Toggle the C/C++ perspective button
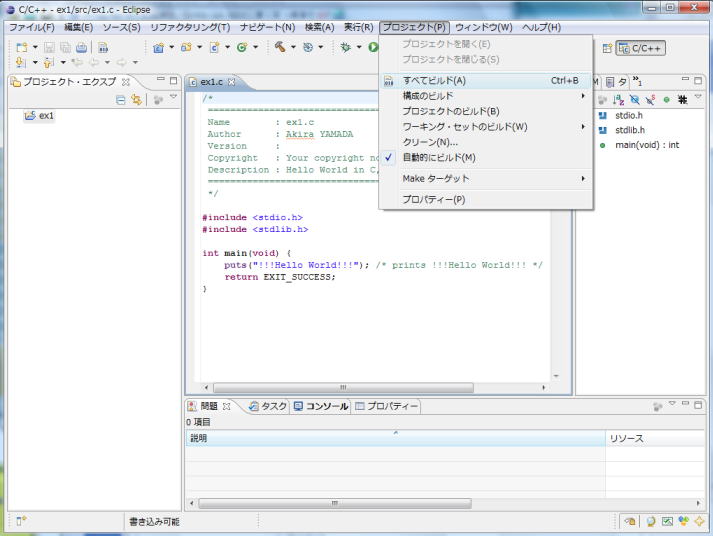The width and height of the screenshot is (713, 536). (641, 47)
